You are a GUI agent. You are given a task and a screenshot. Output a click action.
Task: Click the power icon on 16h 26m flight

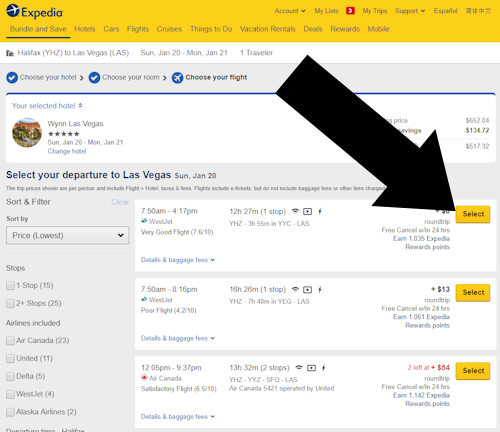point(320,290)
